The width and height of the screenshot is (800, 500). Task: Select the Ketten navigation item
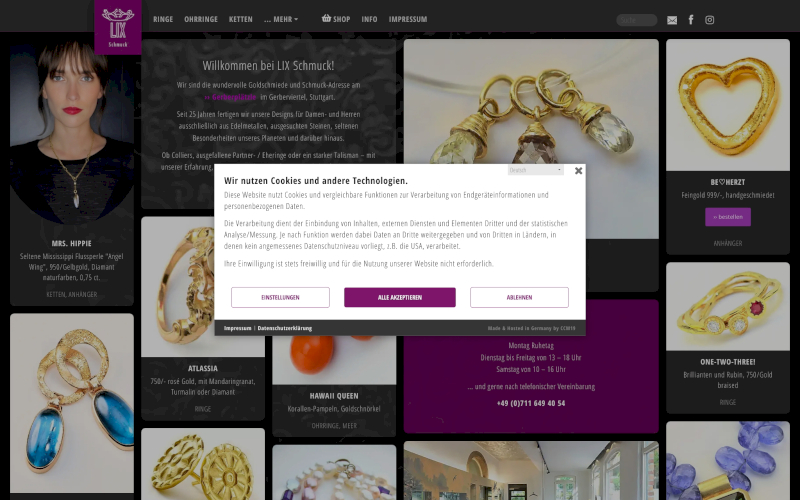point(241,19)
